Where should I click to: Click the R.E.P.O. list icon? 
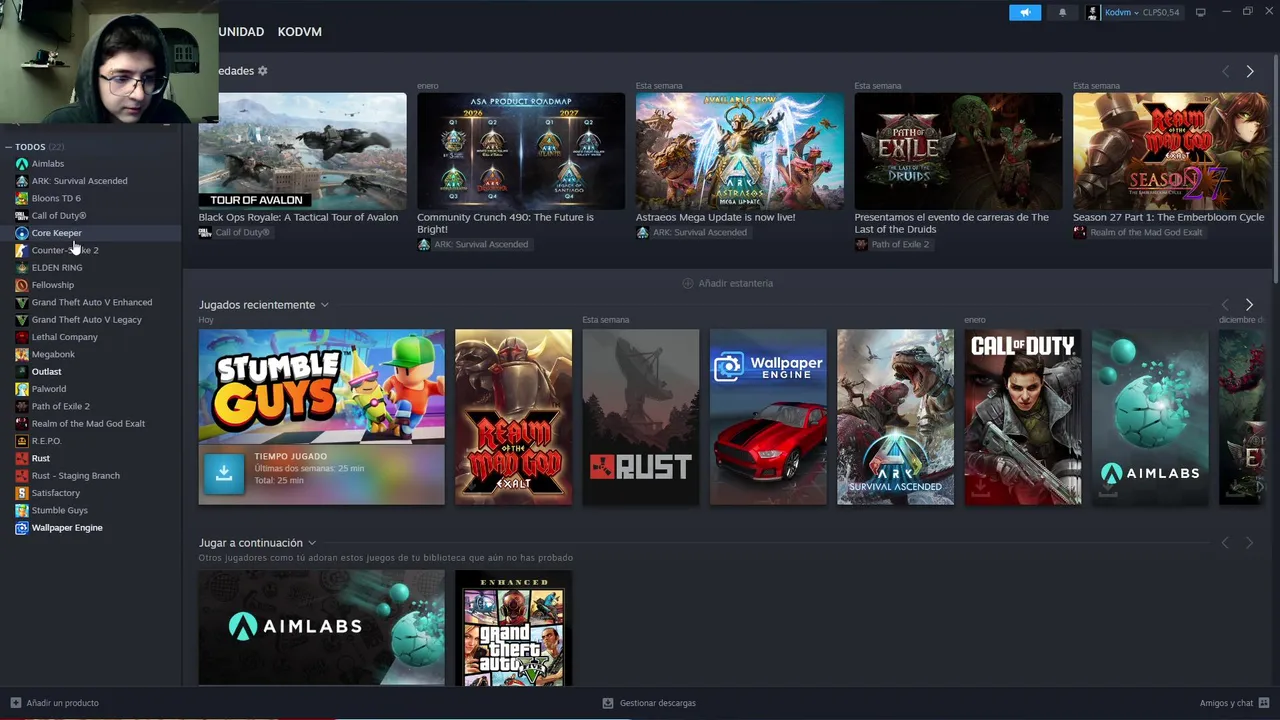22,441
